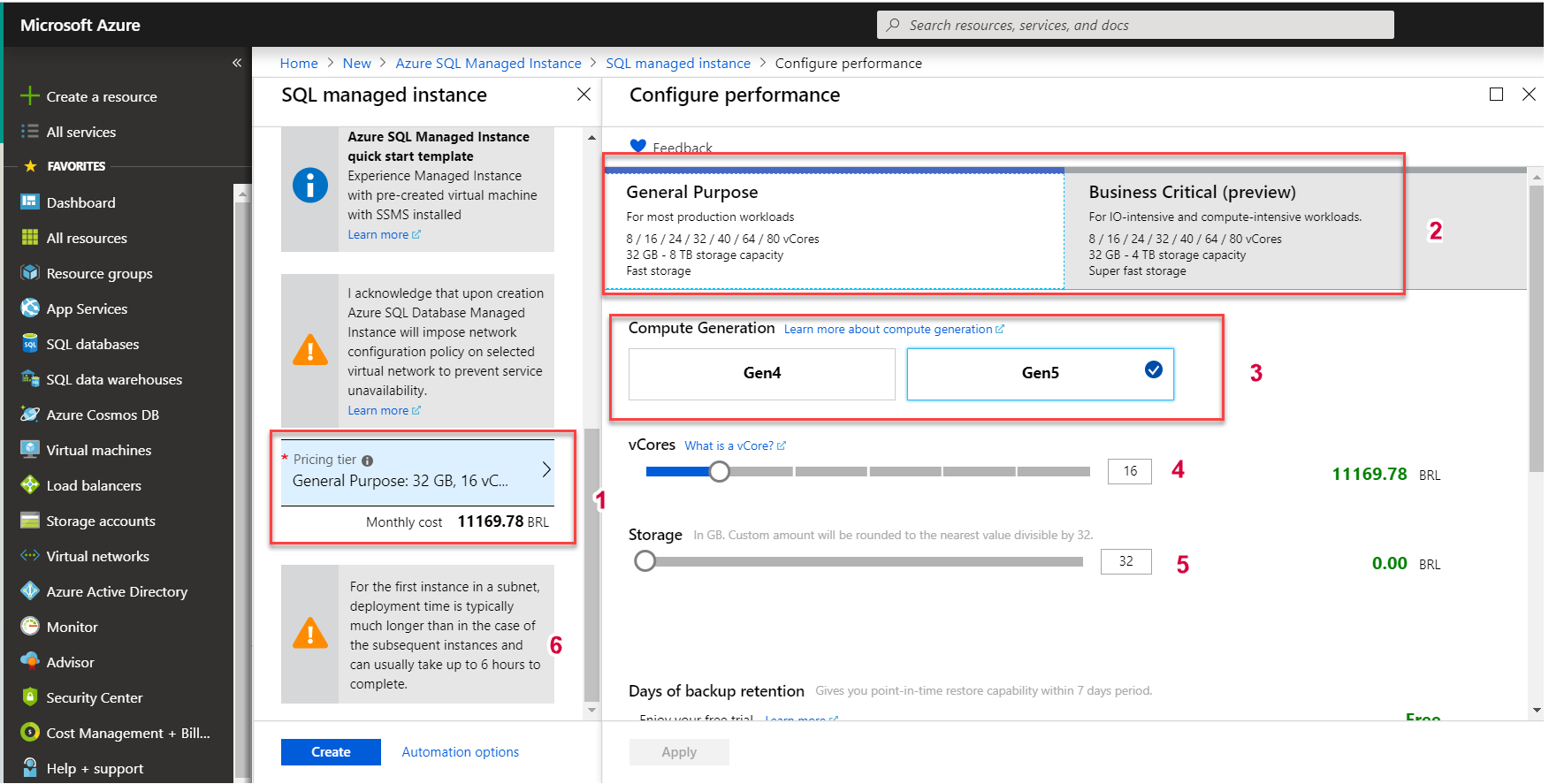Choose the Business Critical (preview) tier
This screenshot has width=1549, height=784.
coord(1232,230)
